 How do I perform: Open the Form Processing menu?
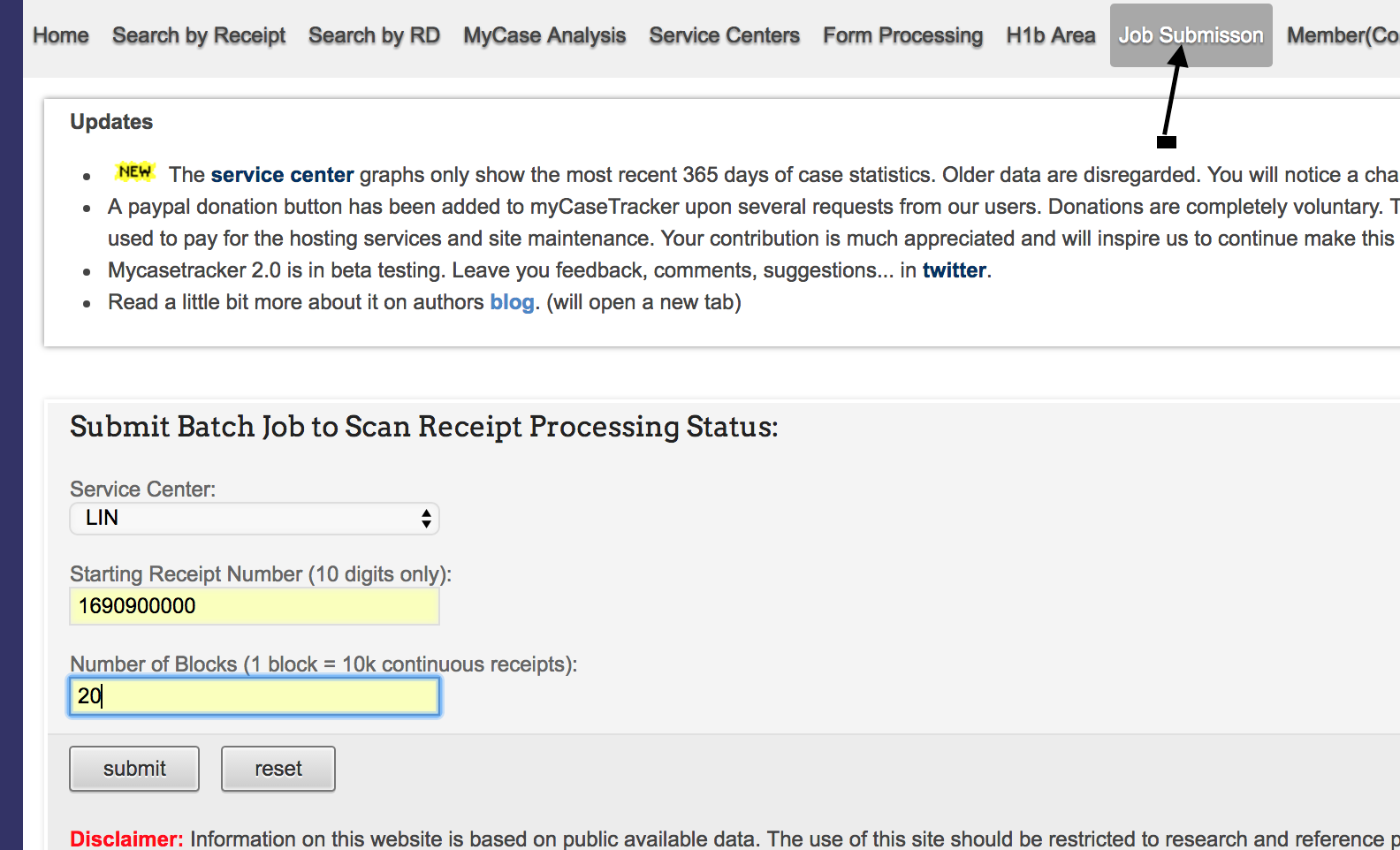tap(902, 35)
